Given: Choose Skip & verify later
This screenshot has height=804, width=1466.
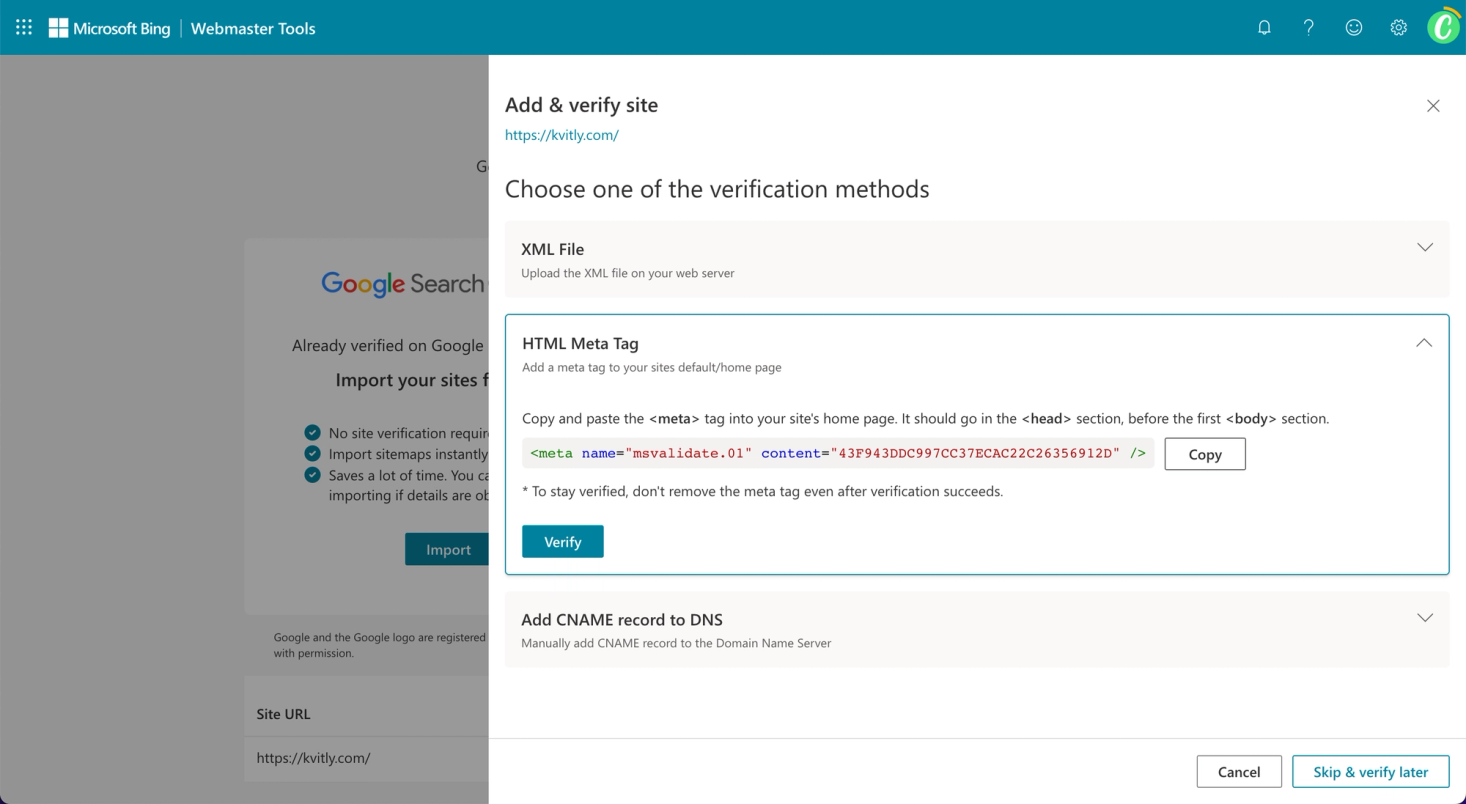Looking at the screenshot, I should coord(1370,771).
